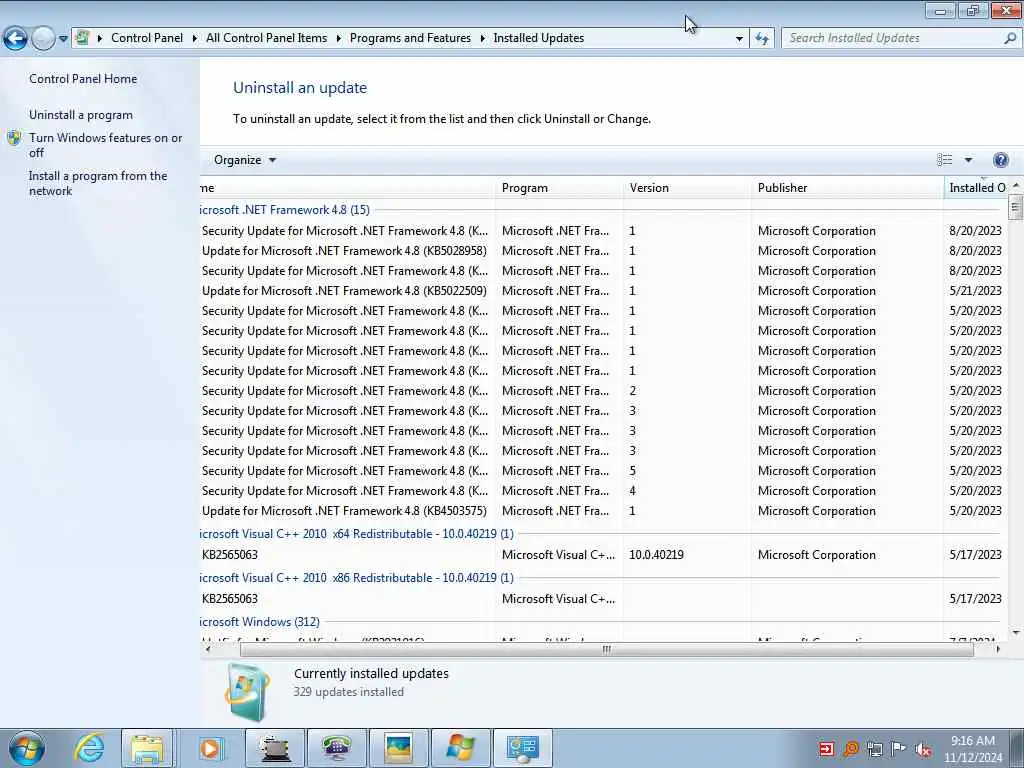This screenshot has height=768, width=1024.
Task: Collapse the Microsoft .NET Framework 4.8 (15) group
Action: click(x=285, y=210)
